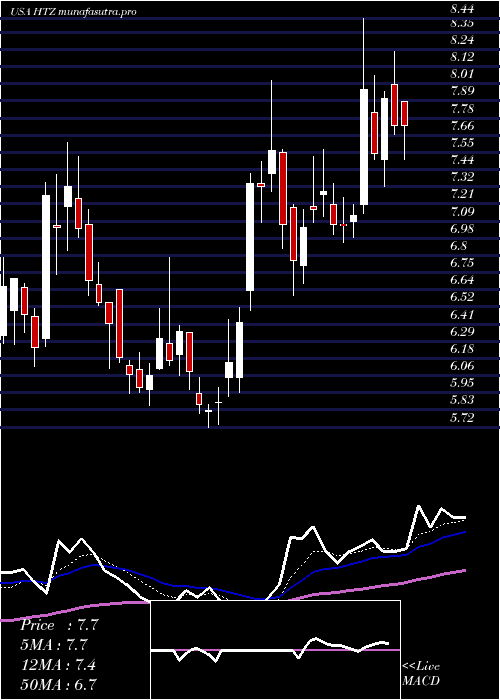Click the 7.44 price level label

463,160
